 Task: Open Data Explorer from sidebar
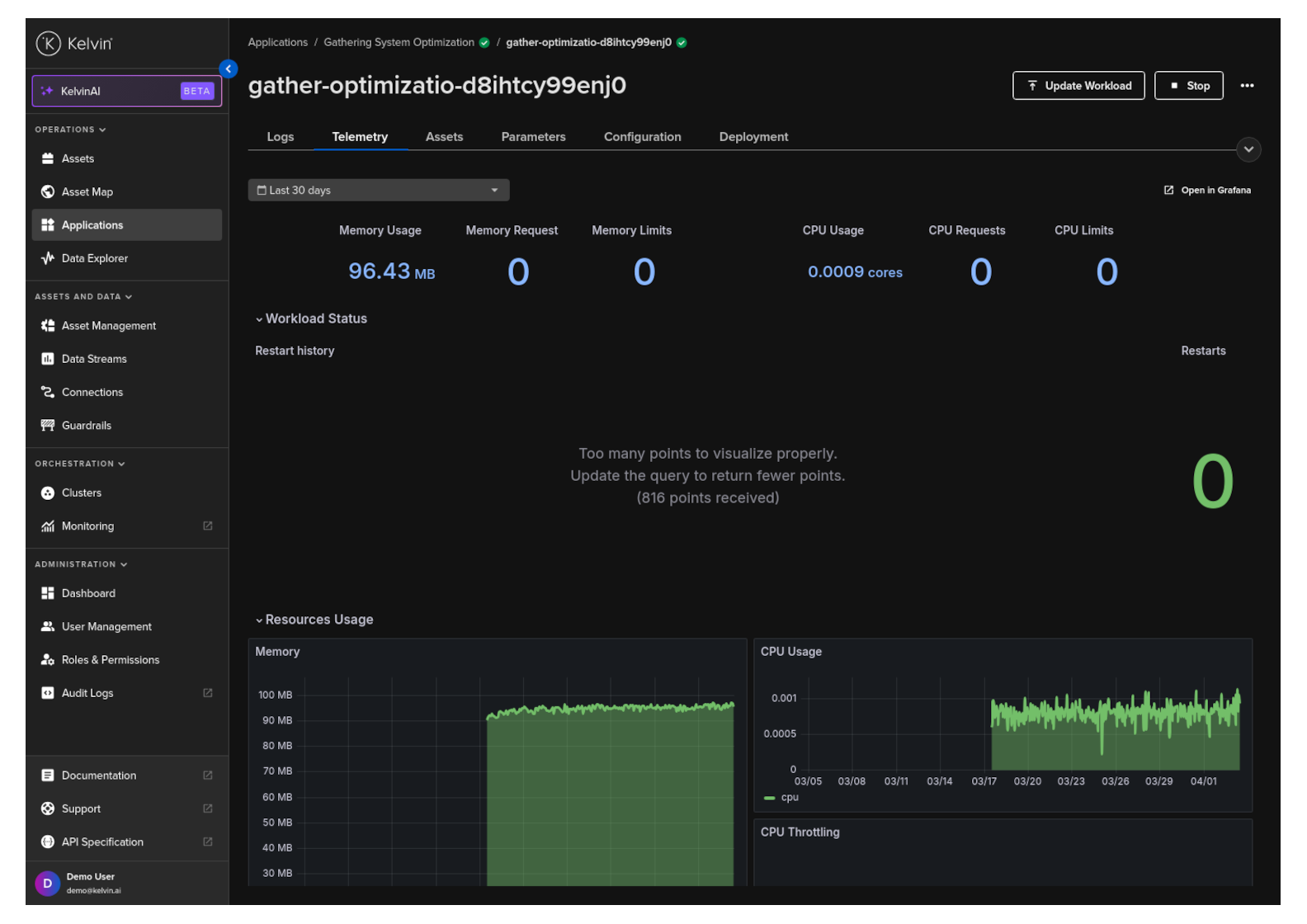coord(94,258)
